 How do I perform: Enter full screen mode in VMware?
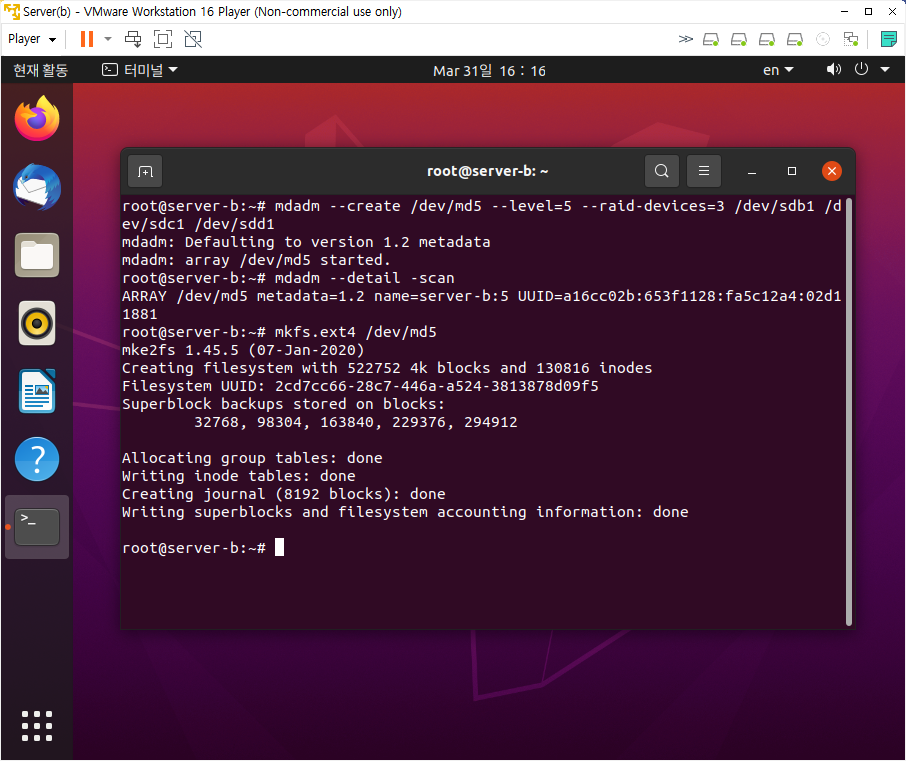(x=163, y=39)
